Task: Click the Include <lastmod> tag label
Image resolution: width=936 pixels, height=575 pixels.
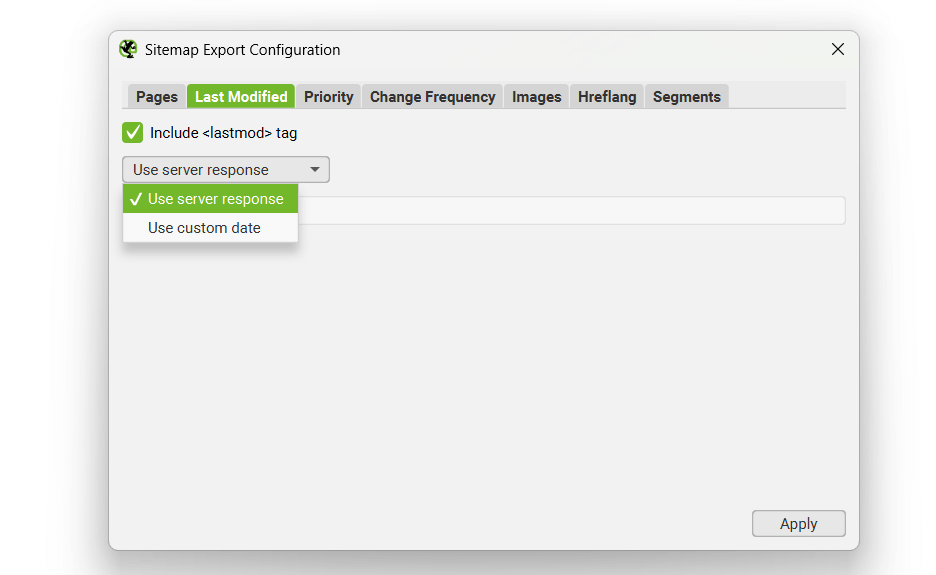Action: pos(223,133)
